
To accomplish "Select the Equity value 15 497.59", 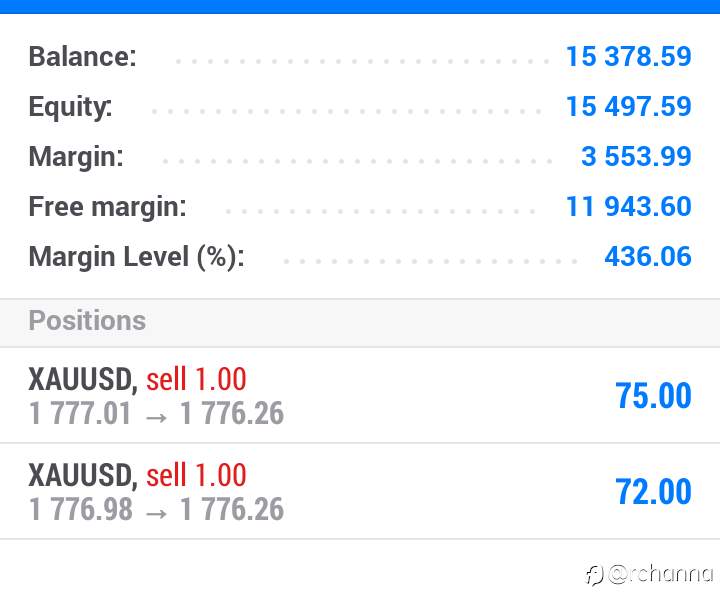I will click(x=629, y=107).
